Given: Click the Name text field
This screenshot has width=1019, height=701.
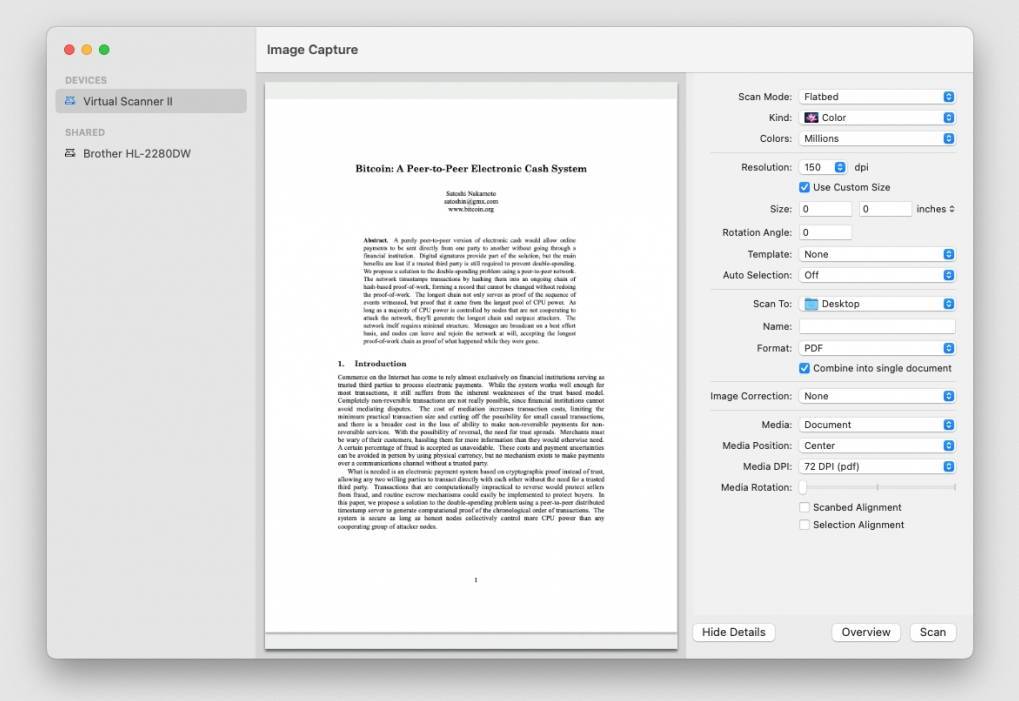Looking at the screenshot, I should tap(877, 326).
